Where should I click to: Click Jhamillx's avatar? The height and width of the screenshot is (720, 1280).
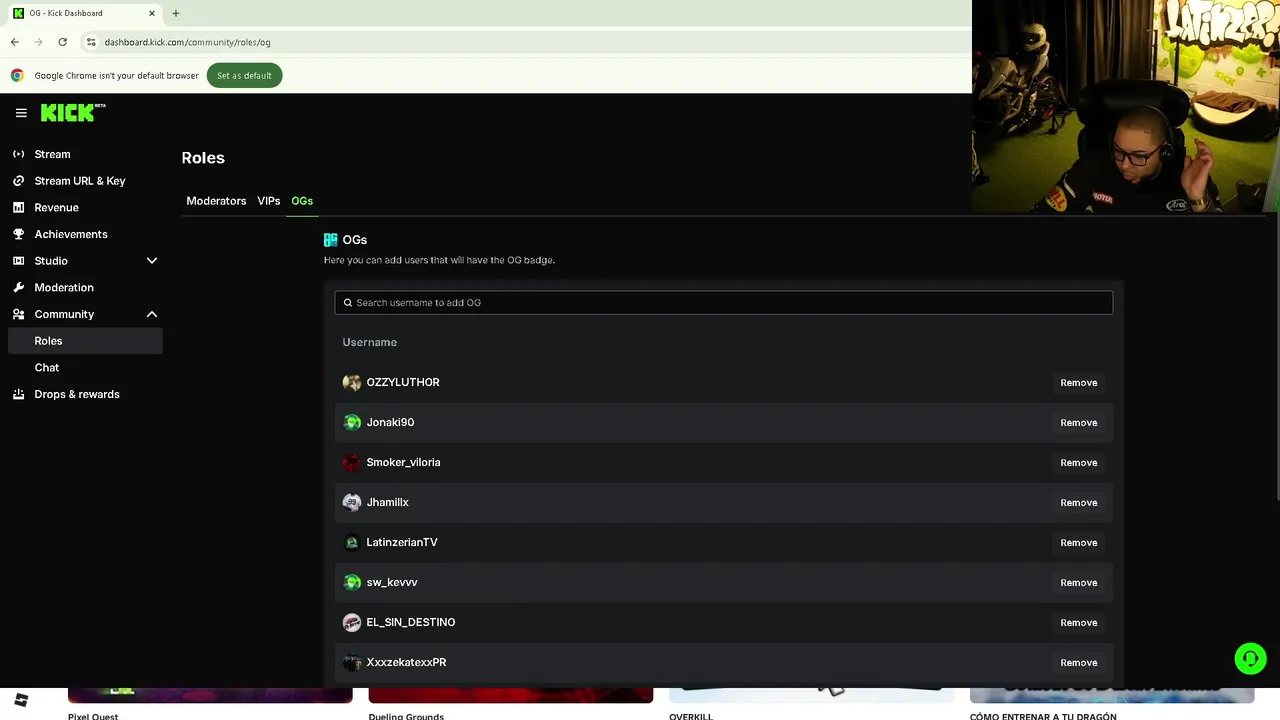click(x=352, y=502)
